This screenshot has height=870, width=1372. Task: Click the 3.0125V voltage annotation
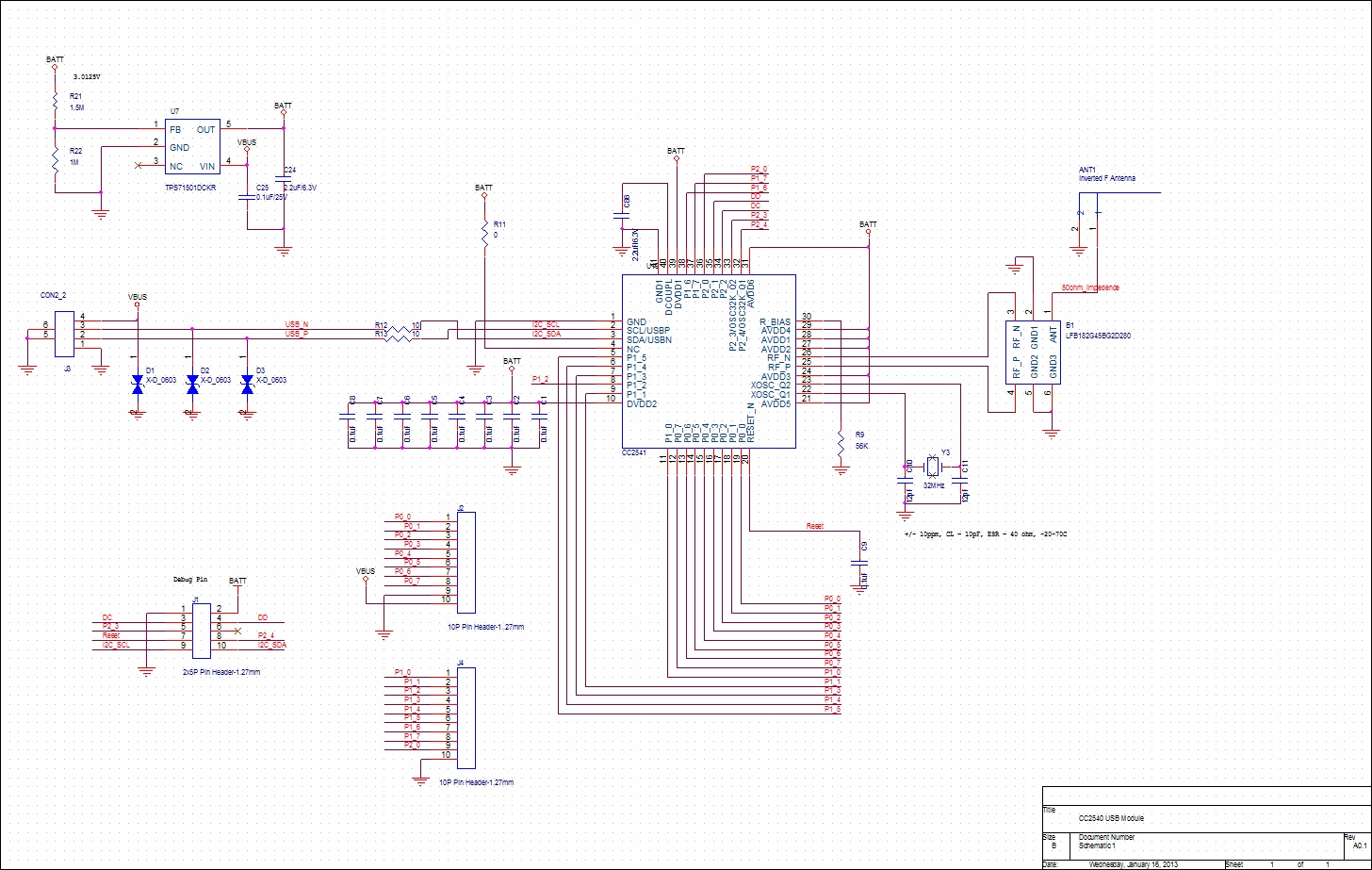pyautogui.click(x=87, y=76)
